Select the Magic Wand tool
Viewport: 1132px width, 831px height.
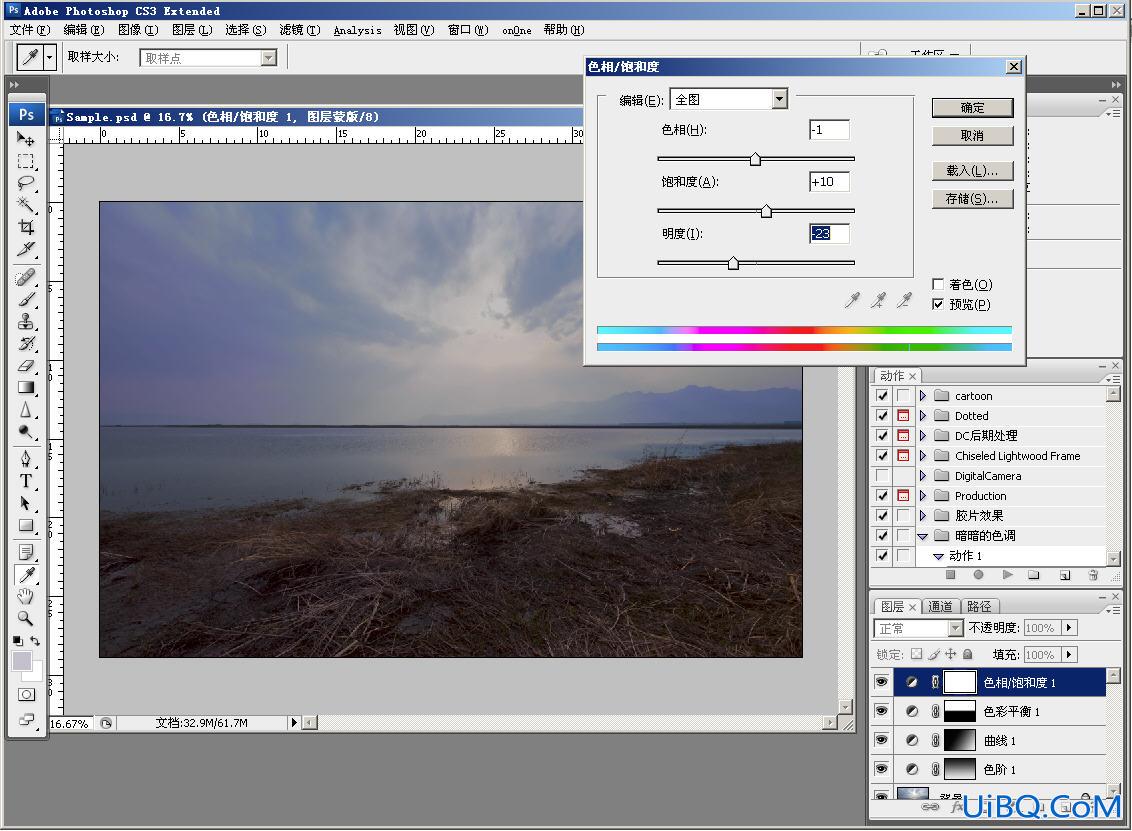(26, 204)
